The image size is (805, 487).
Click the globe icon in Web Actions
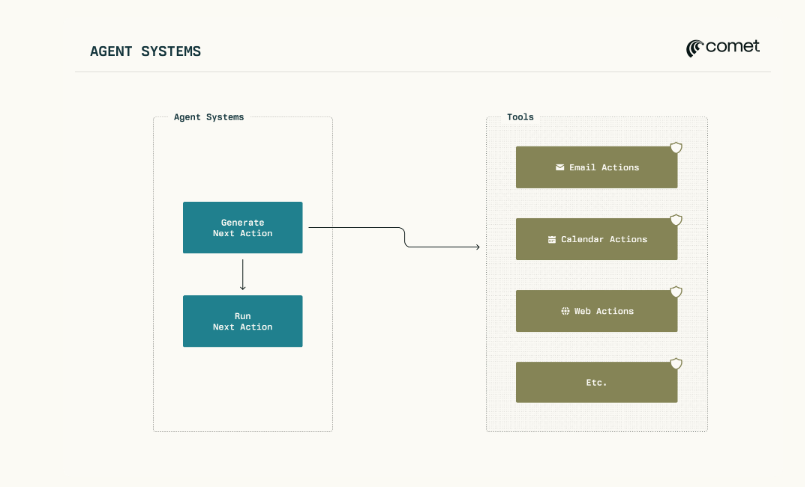coord(565,311)
